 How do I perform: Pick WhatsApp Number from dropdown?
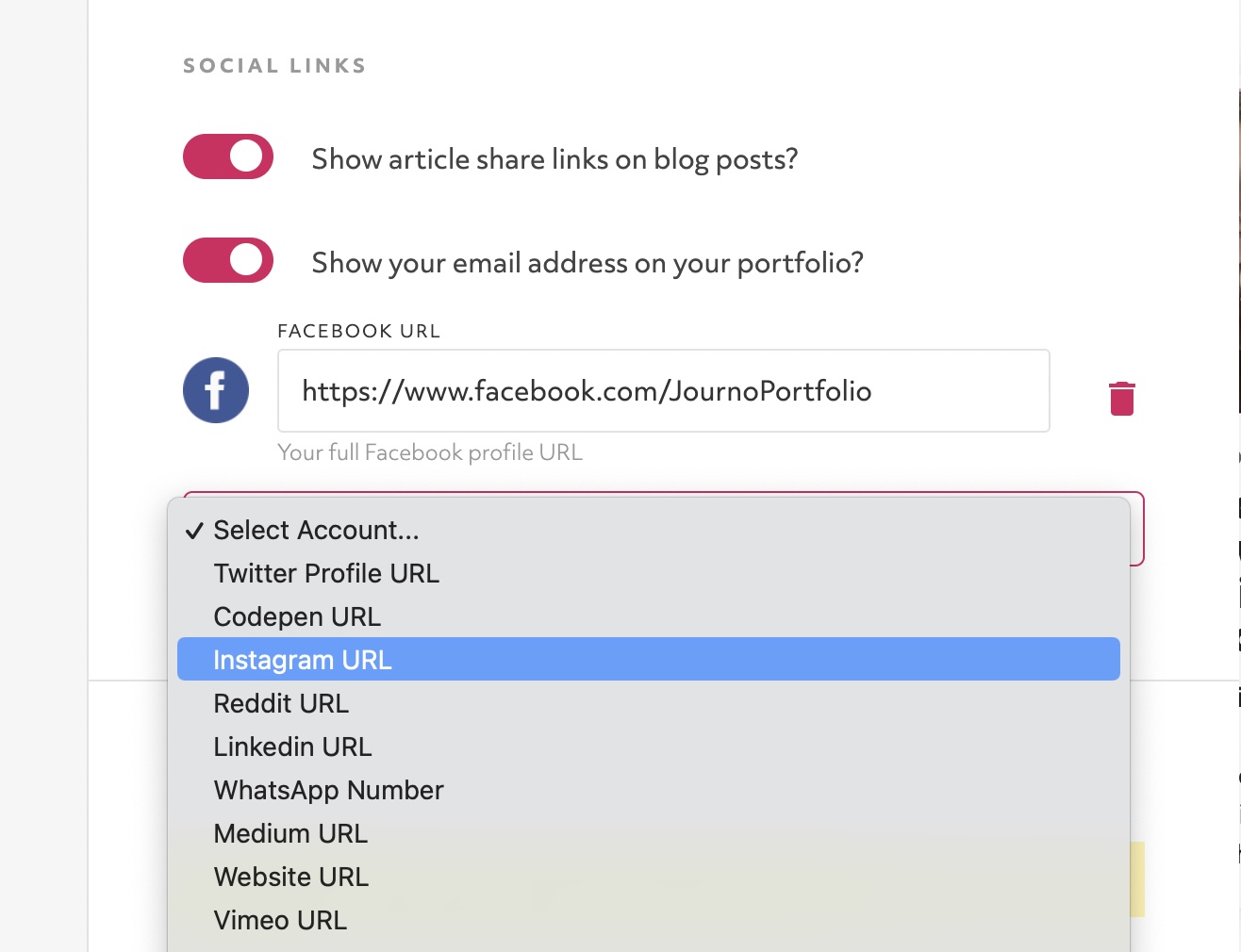[x=649, y=790]
